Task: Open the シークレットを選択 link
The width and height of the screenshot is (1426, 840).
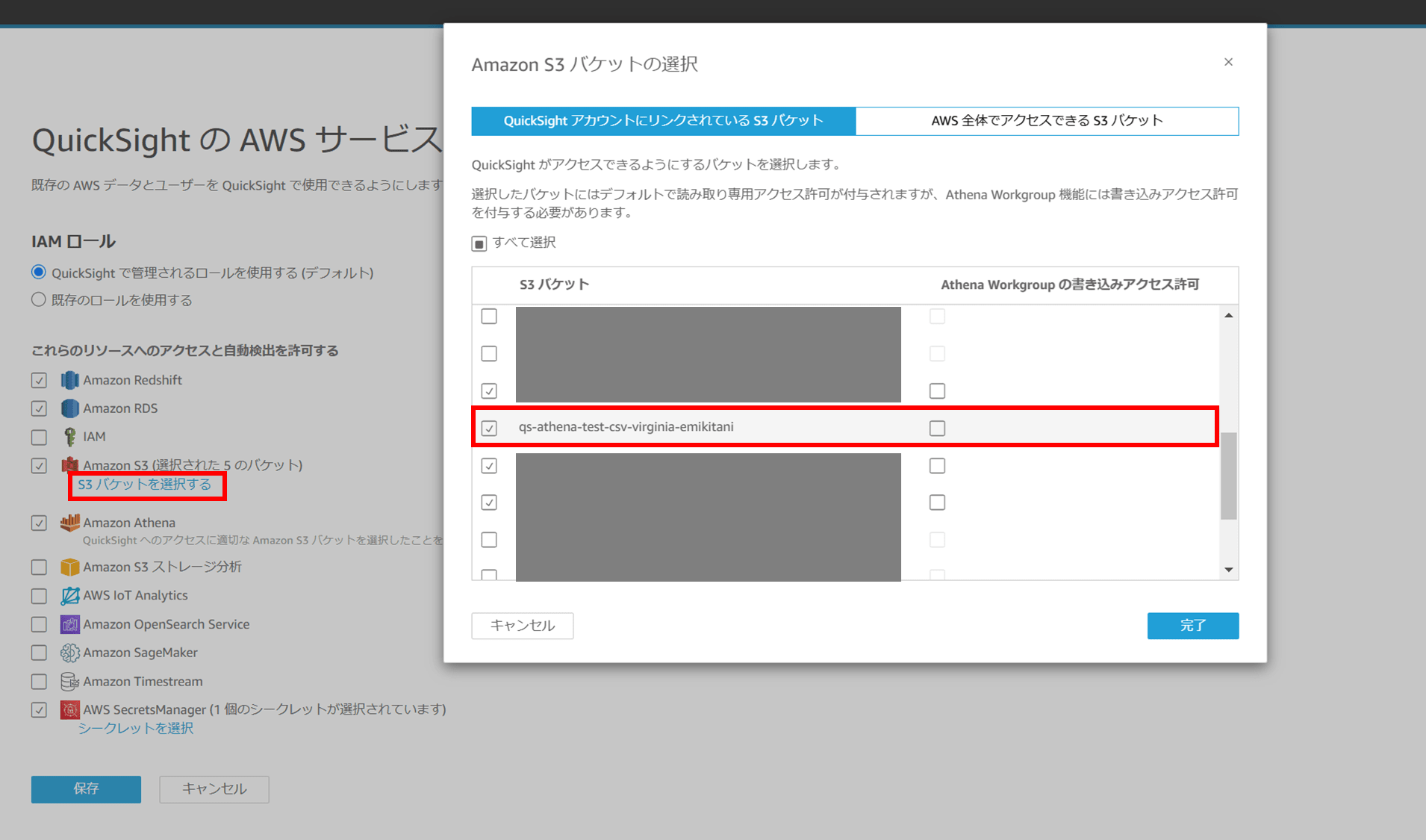Action: [x=136, y=728]
